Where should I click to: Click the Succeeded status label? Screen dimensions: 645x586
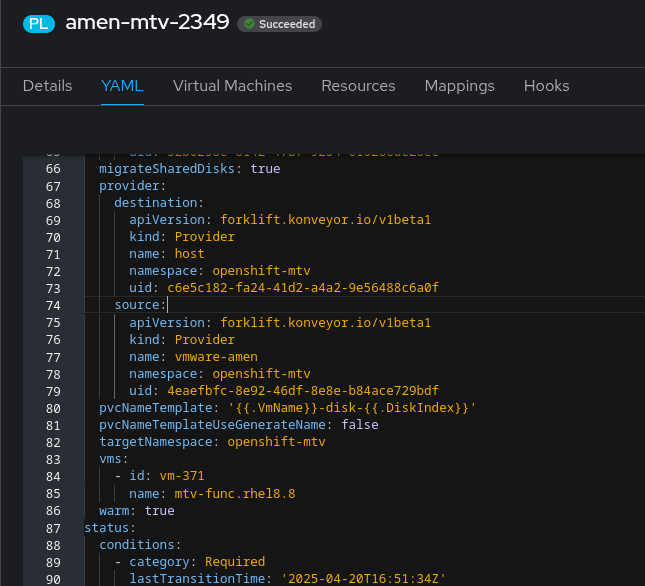tap(287, 24)
